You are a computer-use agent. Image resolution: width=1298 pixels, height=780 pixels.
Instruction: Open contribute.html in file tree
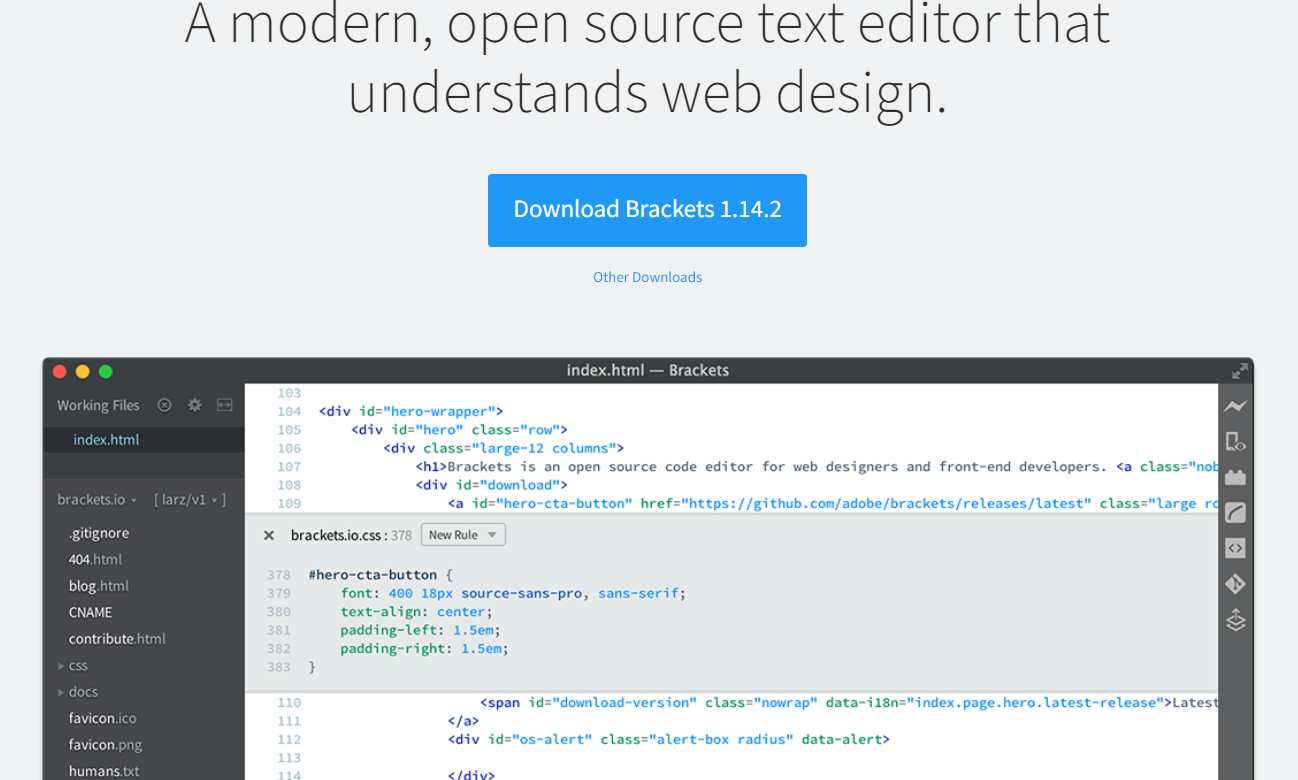click(117, 639)
